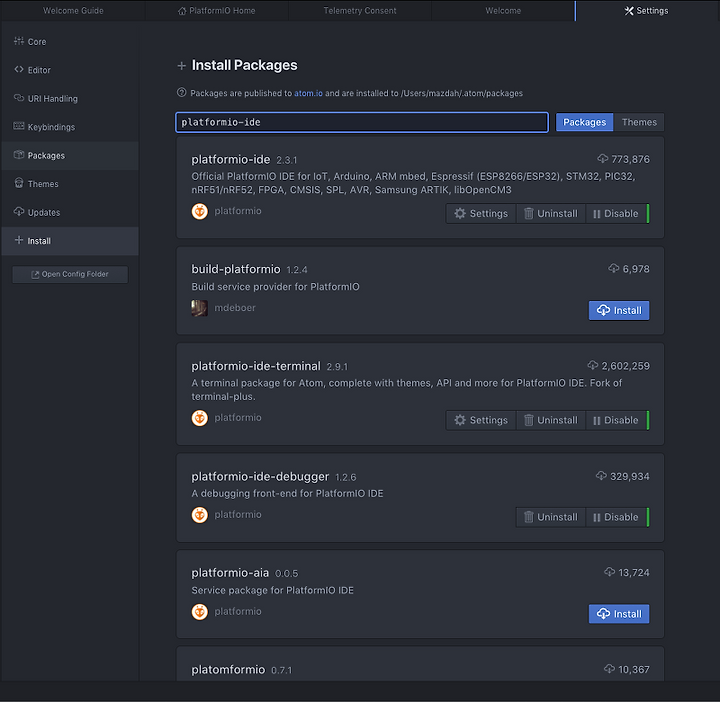Click download count icon for platformio-ide-terminal

593,365
